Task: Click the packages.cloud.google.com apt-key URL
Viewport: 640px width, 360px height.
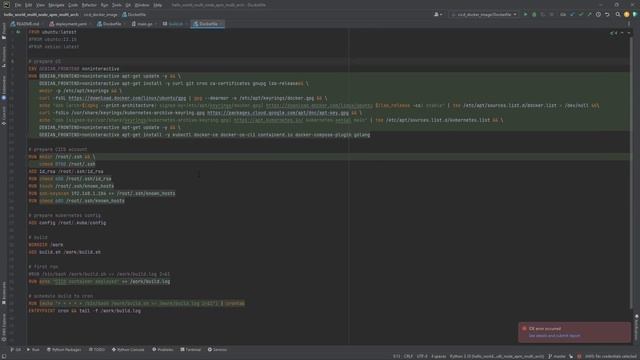Action: [x=278, y=113]
